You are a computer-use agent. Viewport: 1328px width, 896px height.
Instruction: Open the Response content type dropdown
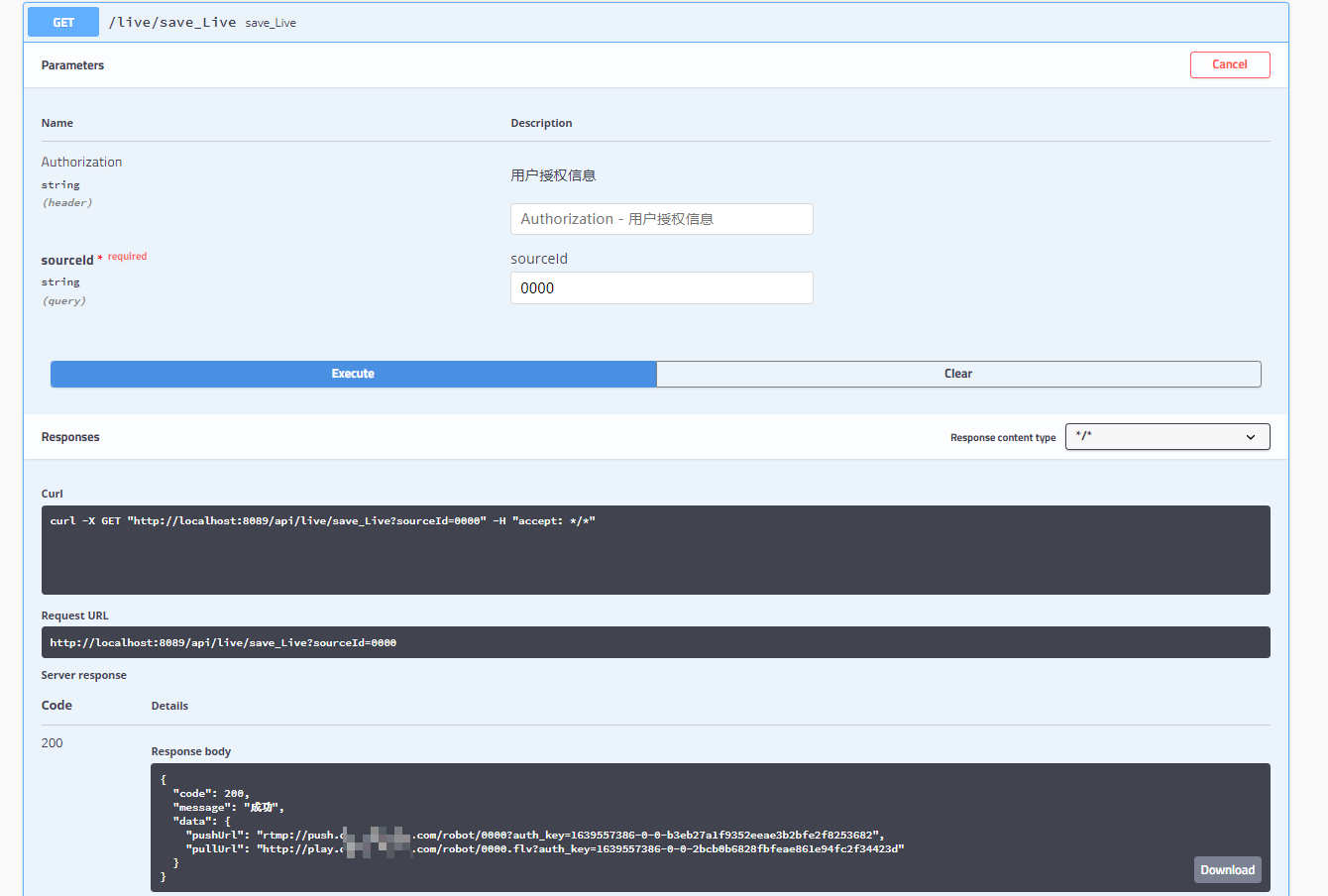(x=1167, y=437)
